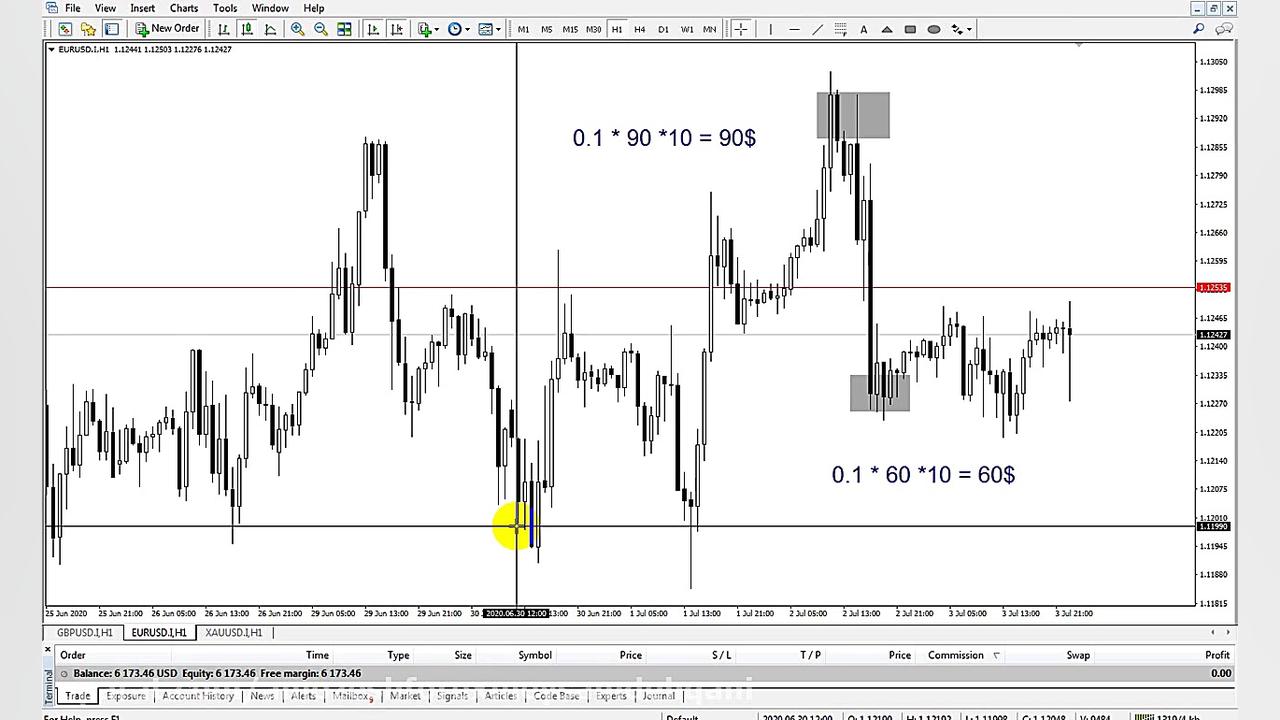This screenshot has width=1280, height=720.
Task: Switch to GBPUSD.I,H1 chart tab
Action: 85,633
